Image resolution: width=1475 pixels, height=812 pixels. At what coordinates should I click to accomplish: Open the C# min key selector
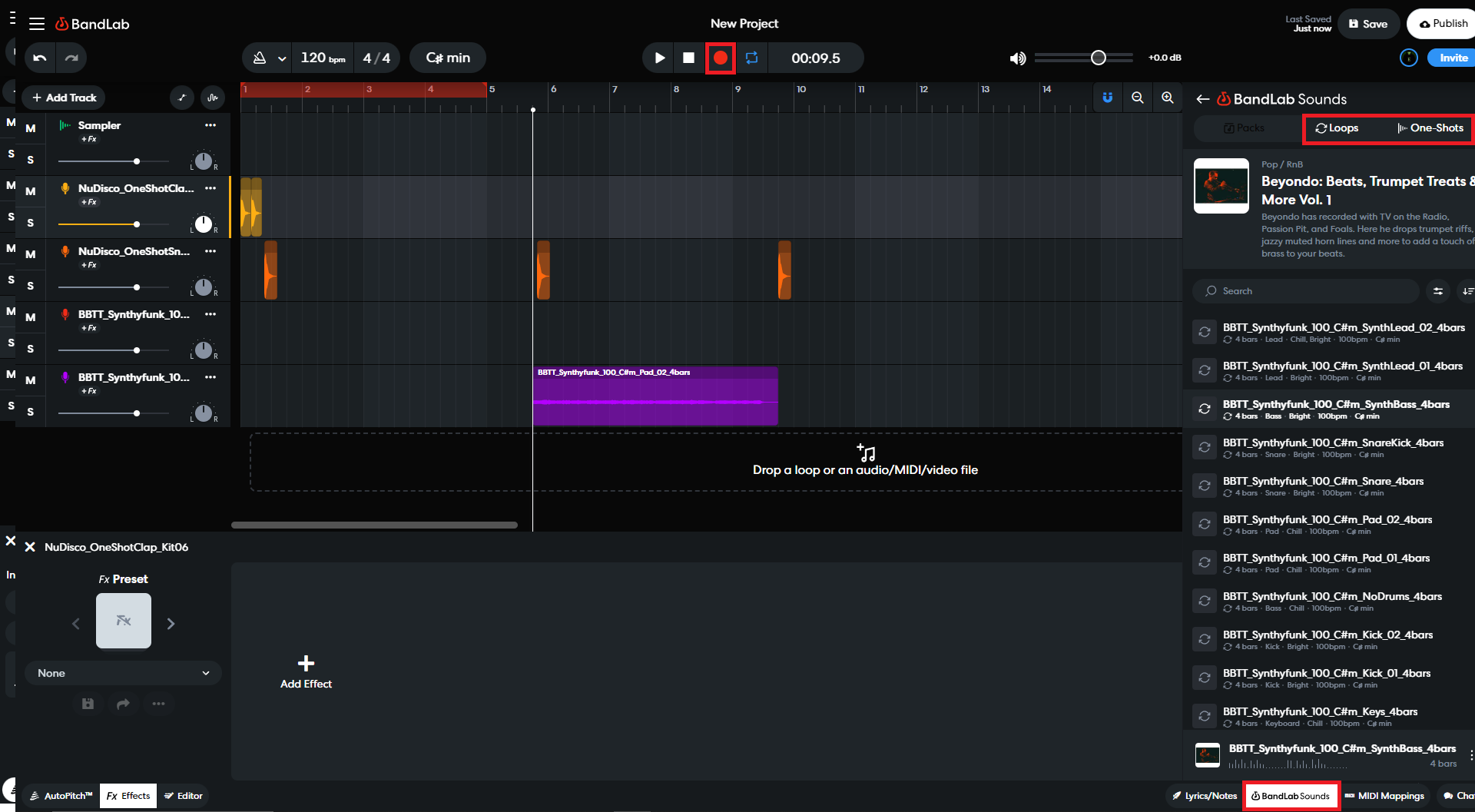point(448,58)
